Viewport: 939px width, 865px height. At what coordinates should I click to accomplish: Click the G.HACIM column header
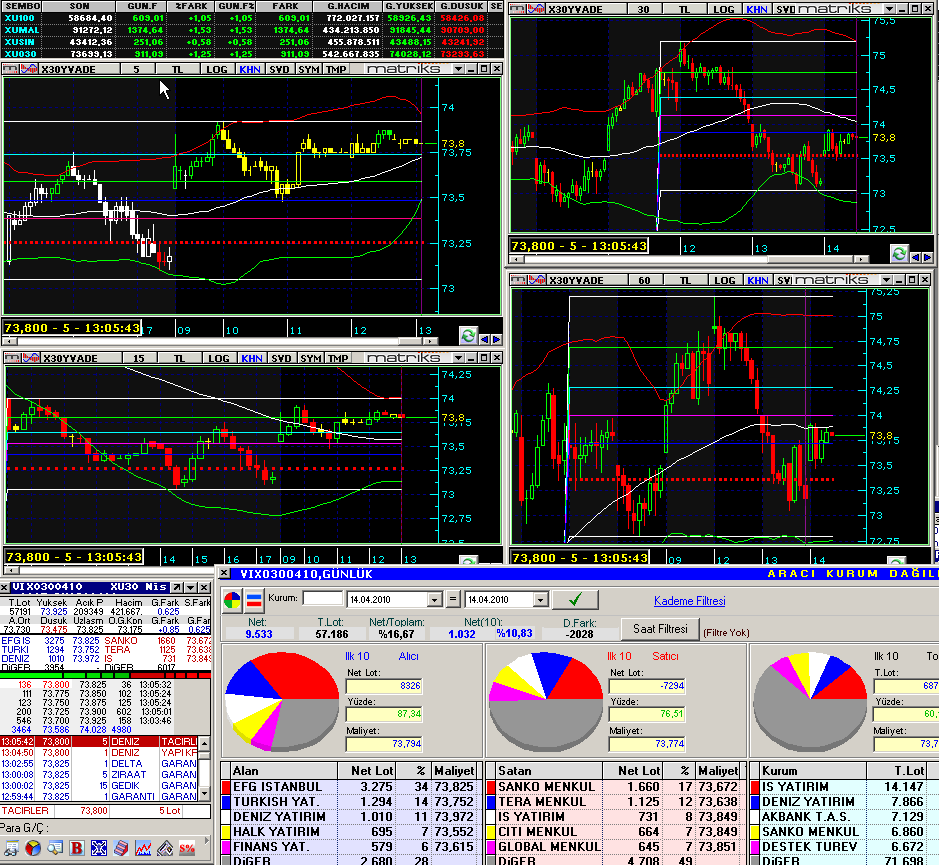347,6
